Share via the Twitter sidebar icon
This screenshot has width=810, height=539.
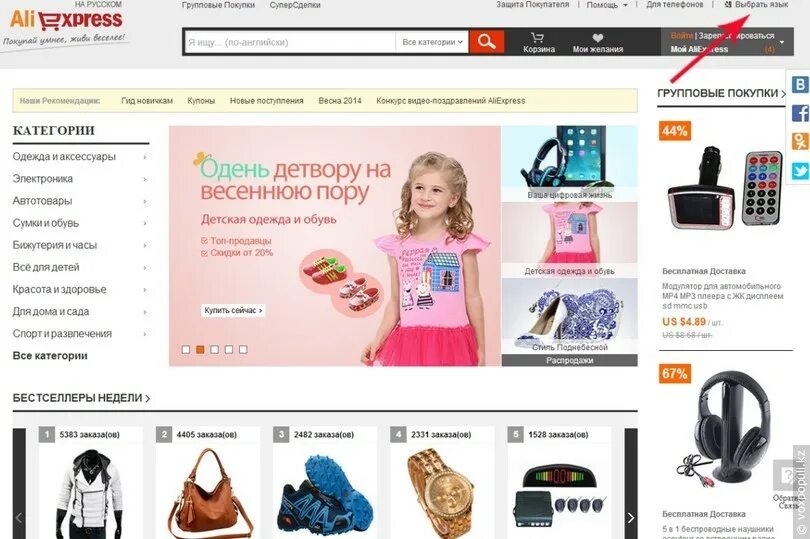(800, 171)
